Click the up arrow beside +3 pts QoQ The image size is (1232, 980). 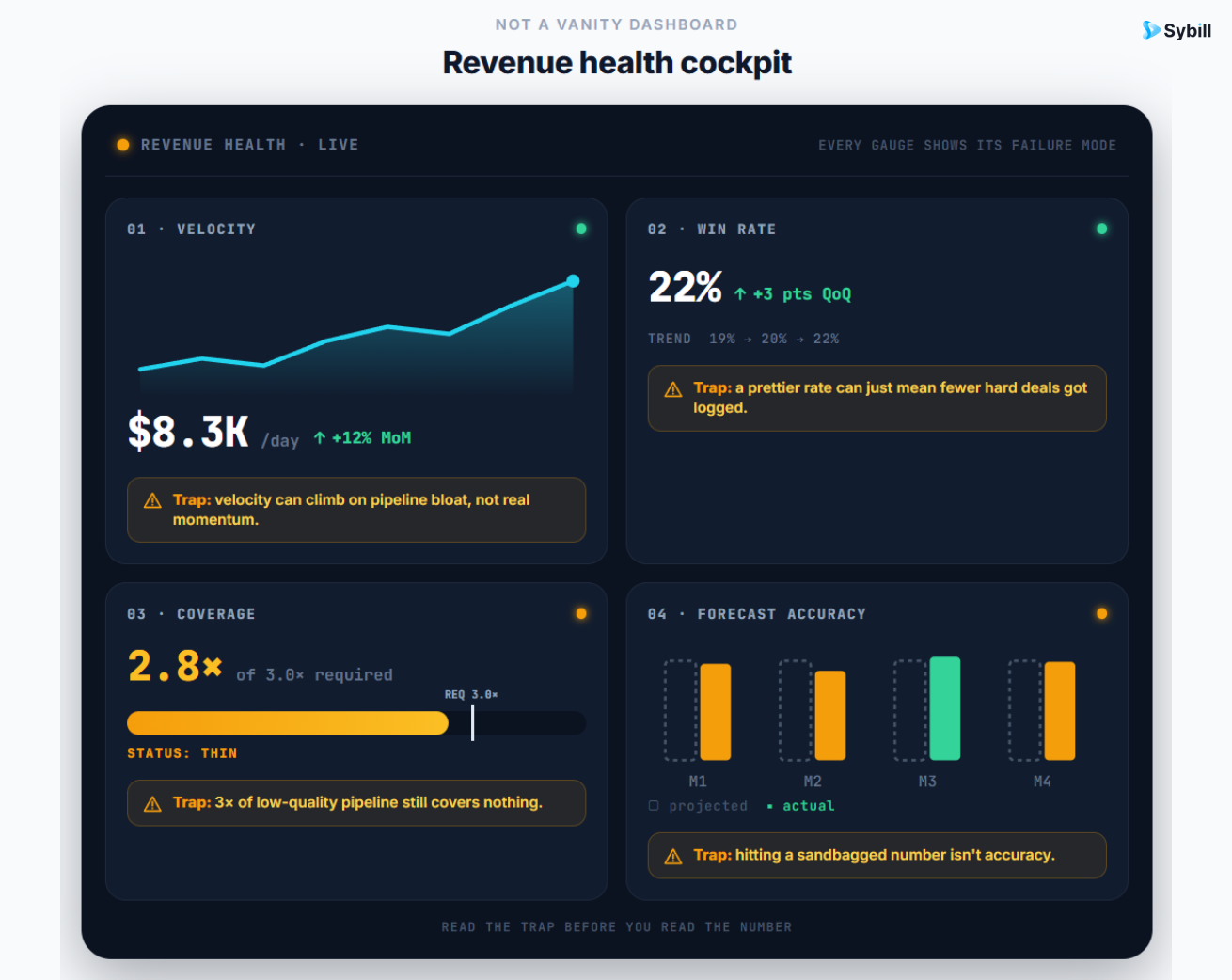(740, 294)
